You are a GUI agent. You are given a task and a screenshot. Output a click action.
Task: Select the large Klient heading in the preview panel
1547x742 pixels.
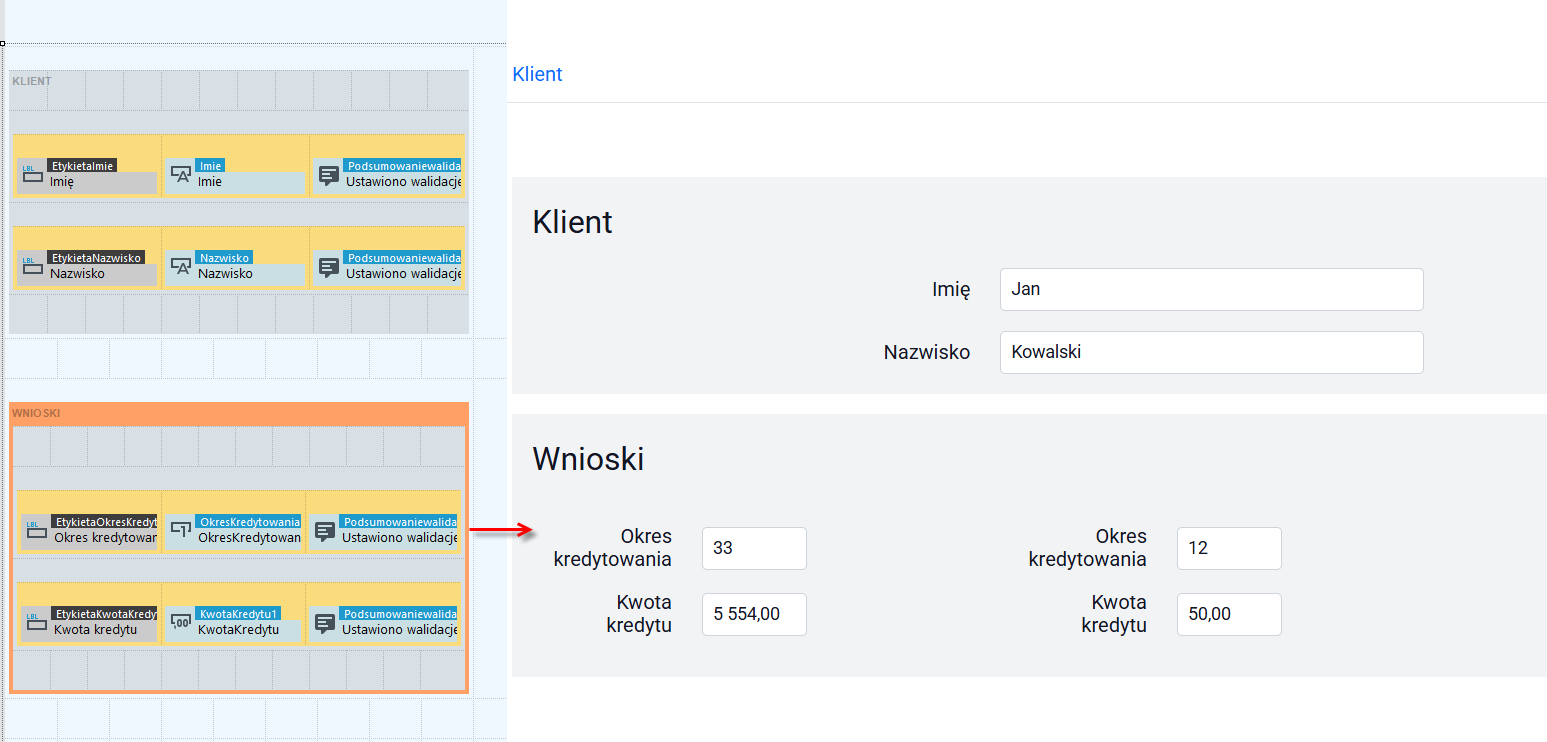pyautogui.click(x=572, y=221)
